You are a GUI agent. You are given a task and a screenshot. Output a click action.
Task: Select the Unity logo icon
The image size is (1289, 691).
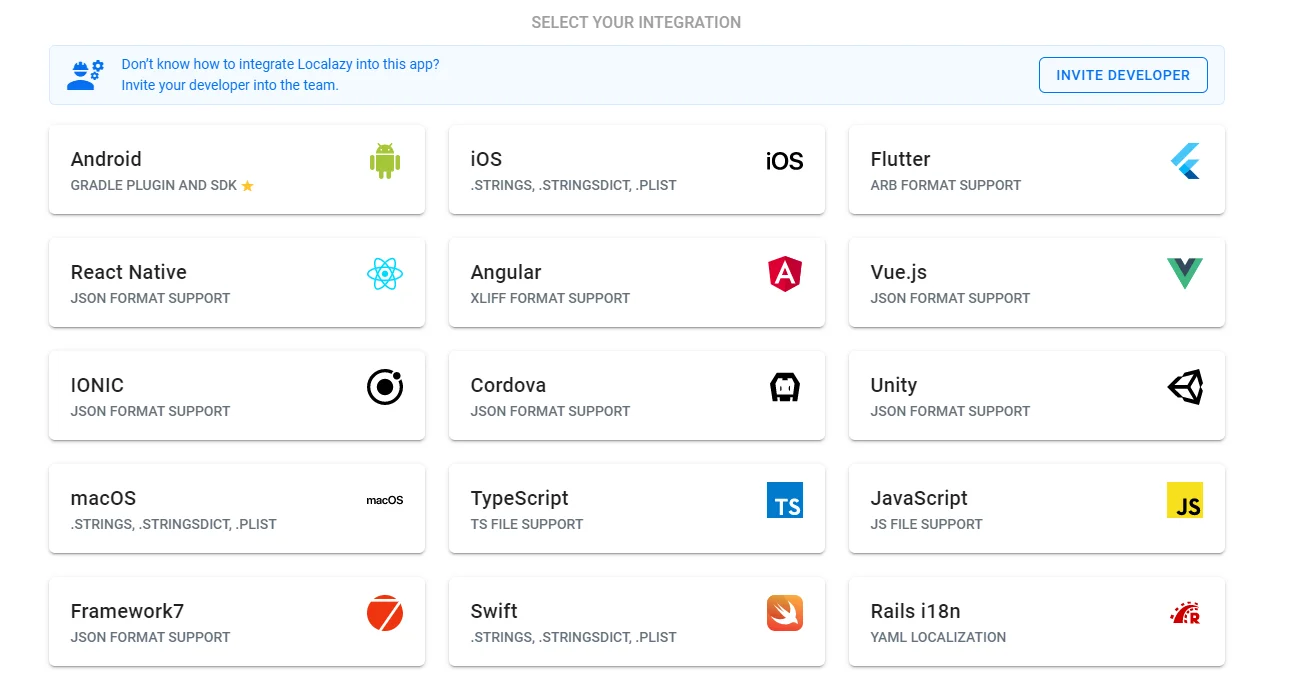click(1185, 387)
